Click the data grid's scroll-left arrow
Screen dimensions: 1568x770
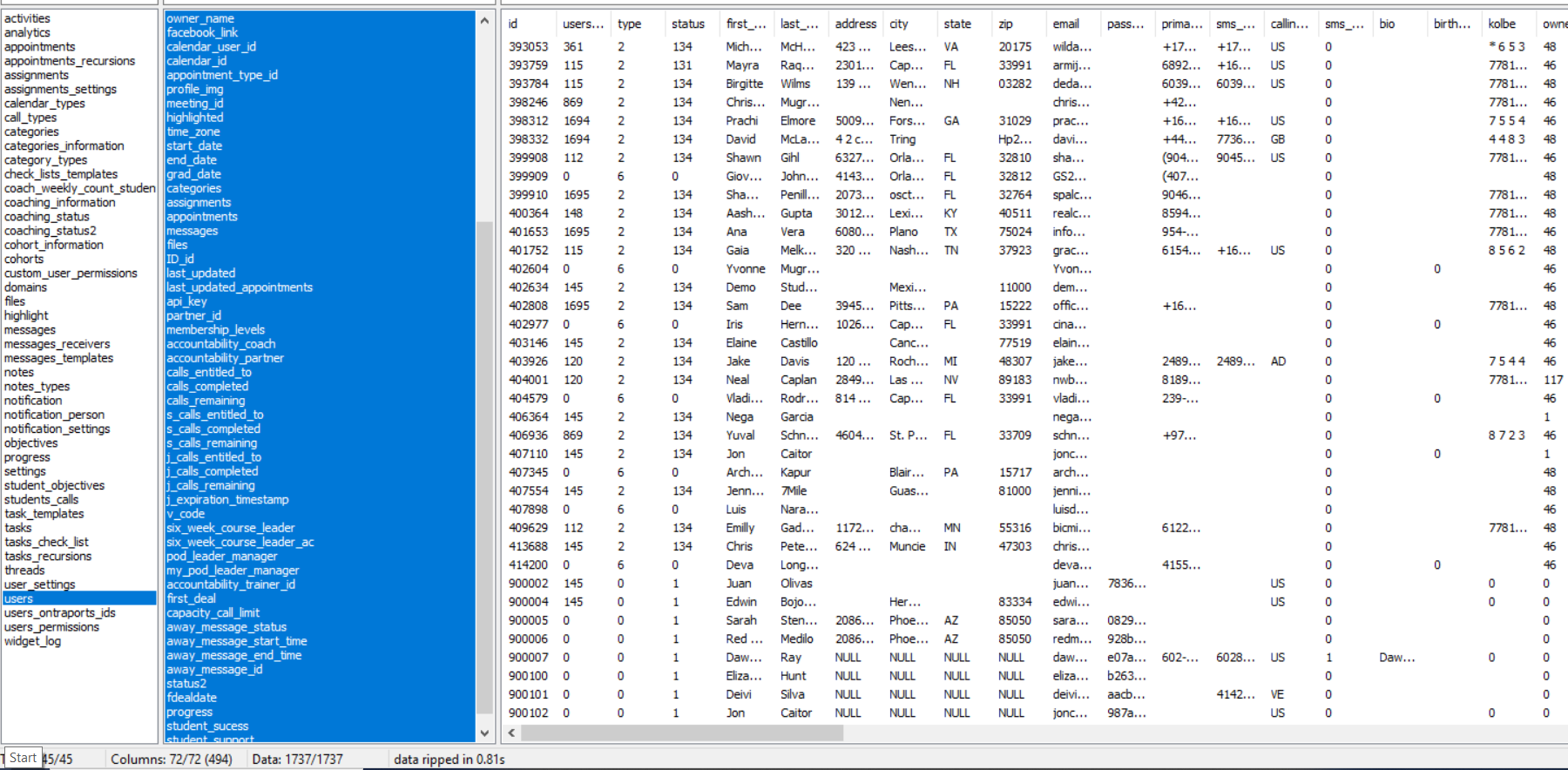click(x=511, y=733)
